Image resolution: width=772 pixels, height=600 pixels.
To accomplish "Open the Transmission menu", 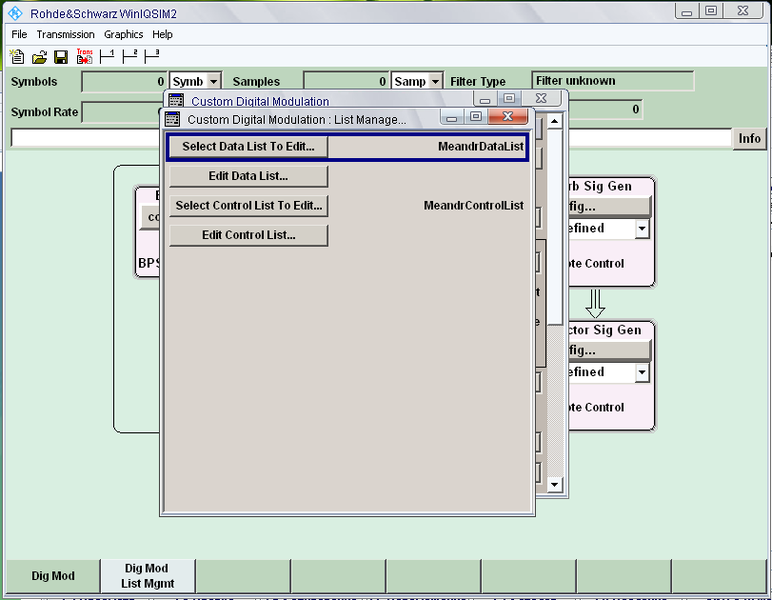I will click(x=66, y=34).
